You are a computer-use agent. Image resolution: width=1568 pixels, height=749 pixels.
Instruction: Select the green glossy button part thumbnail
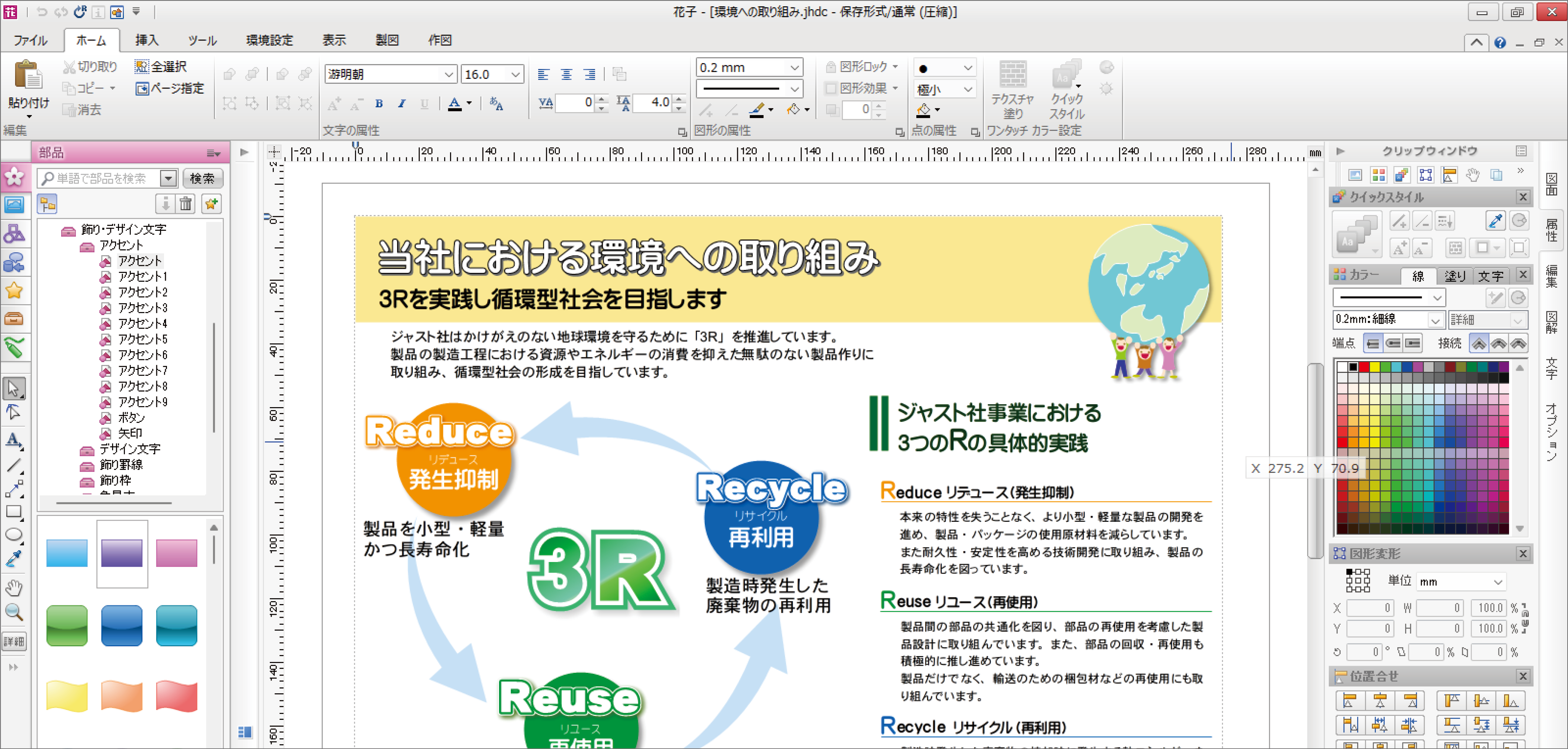(67, 625)
